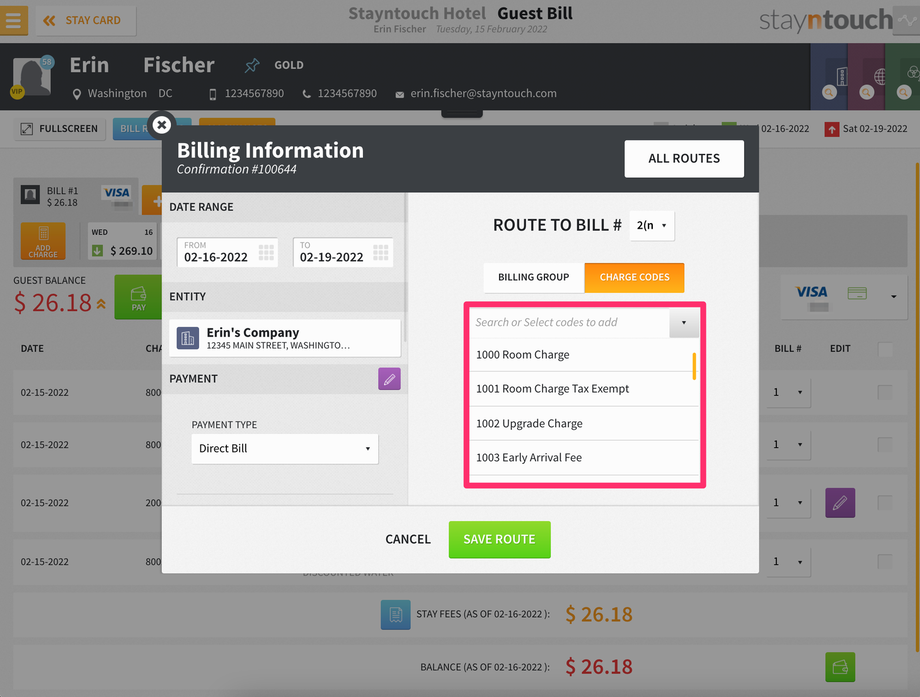Click the Add Charge orange button
This screenshot has width=920, height=697.
point(43,241)
